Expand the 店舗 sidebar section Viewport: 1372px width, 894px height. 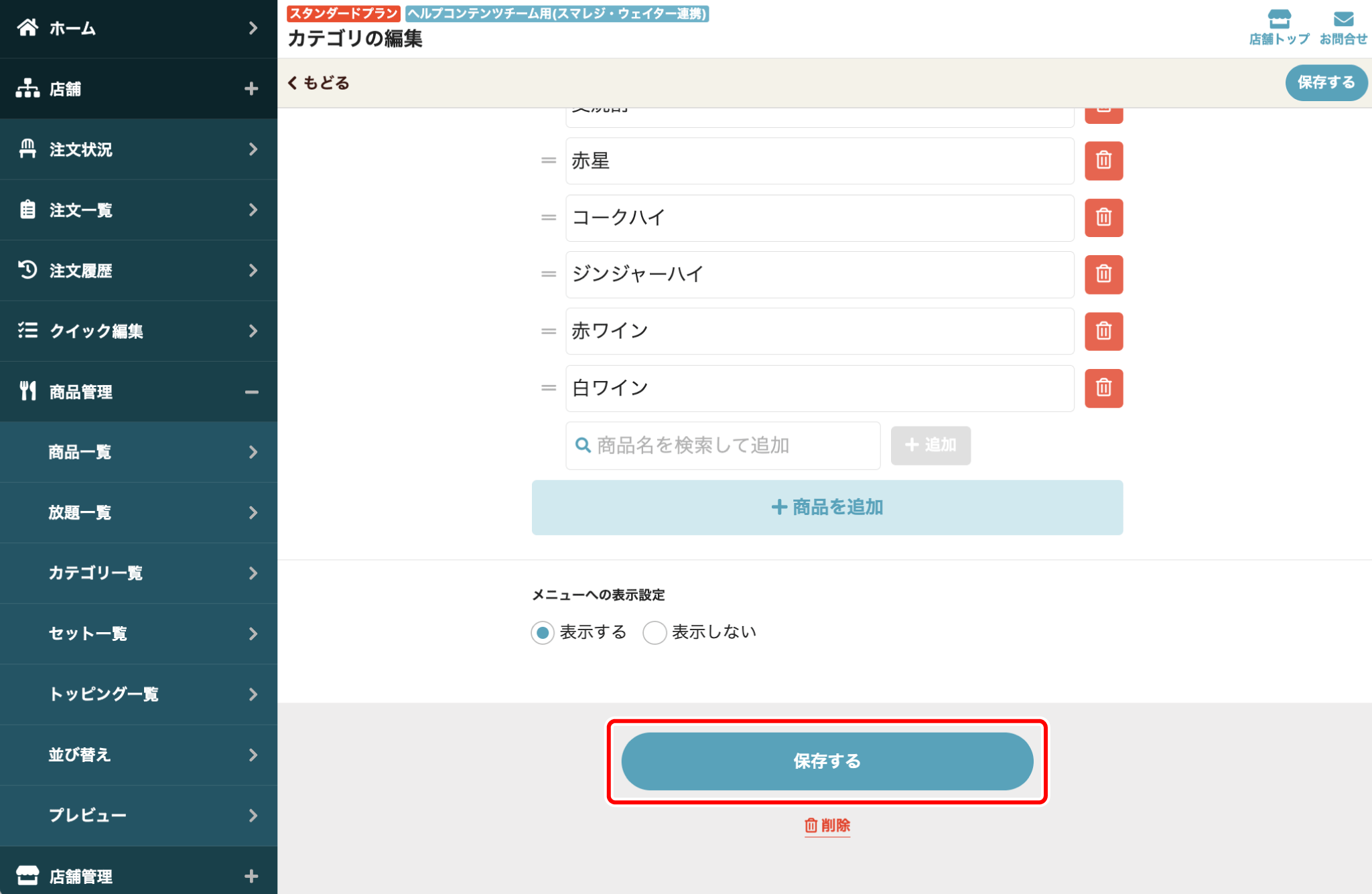(251, 88)
